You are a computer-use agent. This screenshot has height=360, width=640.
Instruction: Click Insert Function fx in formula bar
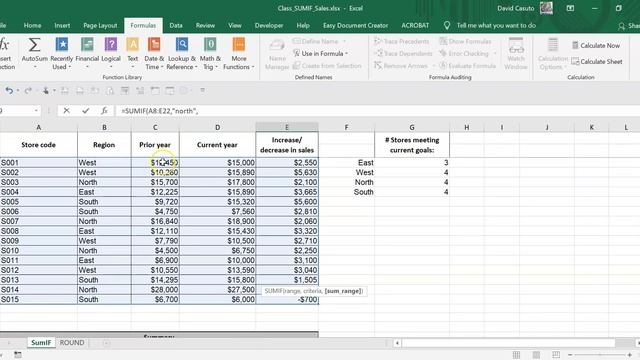(x=104, y=111)
